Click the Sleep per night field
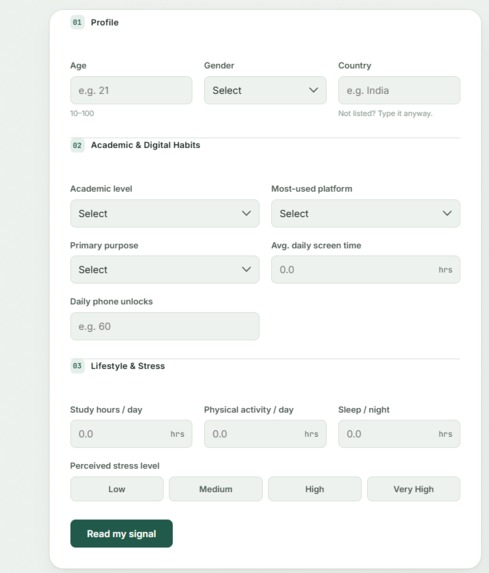Image resolution: width=489 pixels, height=573 pixels. pyautogui.click(x=399, y=434)
